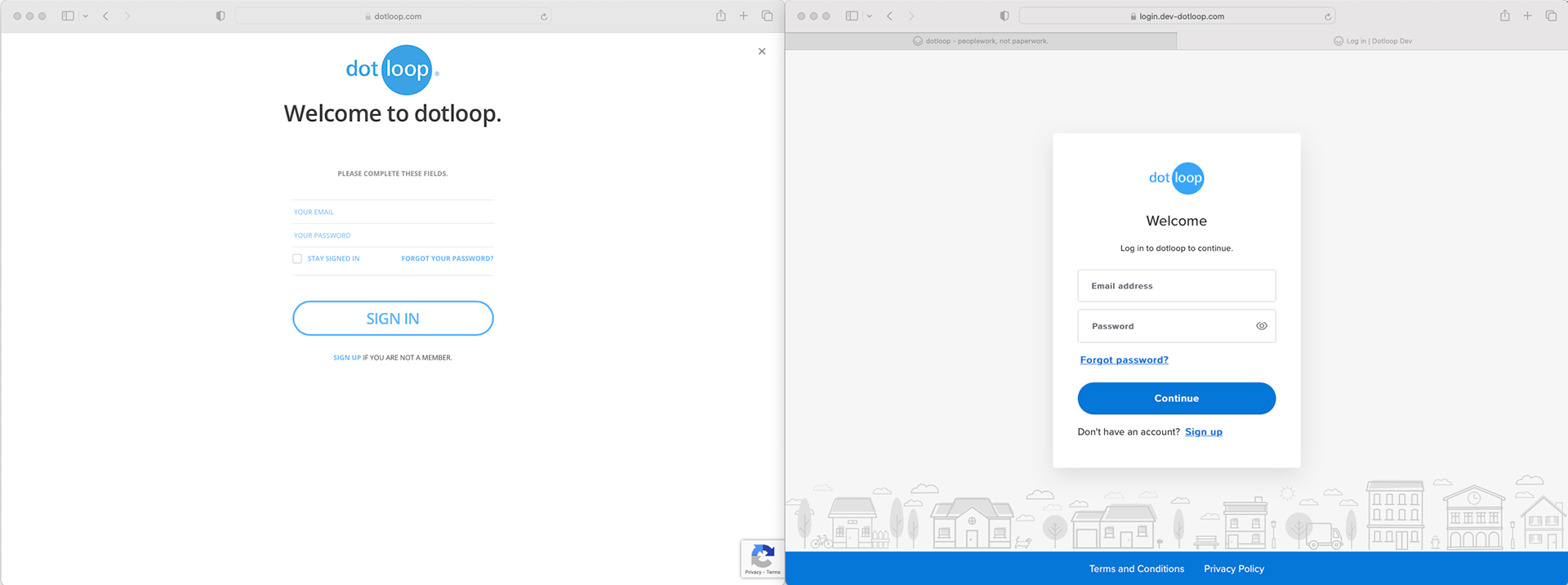Switch to 'Log in | Dotloop Dev' tab
The height and width of the screenshot is (585, 1568).
click(1373, 41)
